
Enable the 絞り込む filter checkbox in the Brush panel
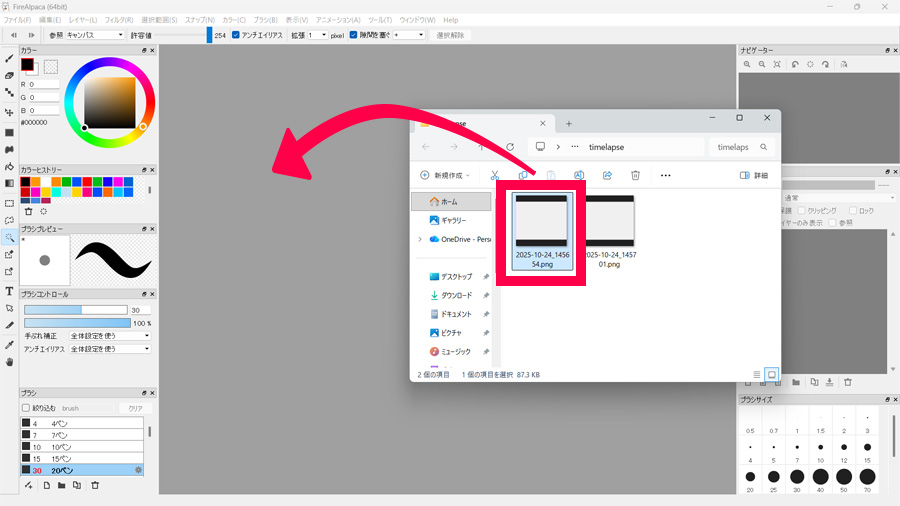(x=26, y=408)
